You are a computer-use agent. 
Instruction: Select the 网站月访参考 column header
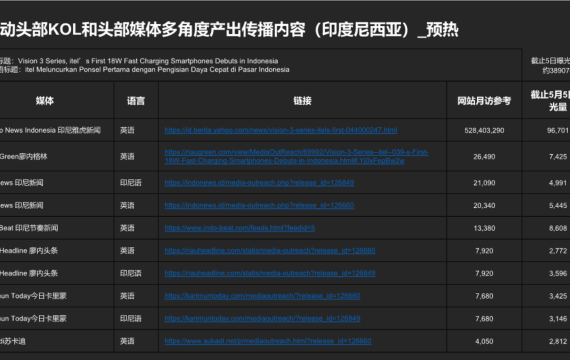(484, 100)
